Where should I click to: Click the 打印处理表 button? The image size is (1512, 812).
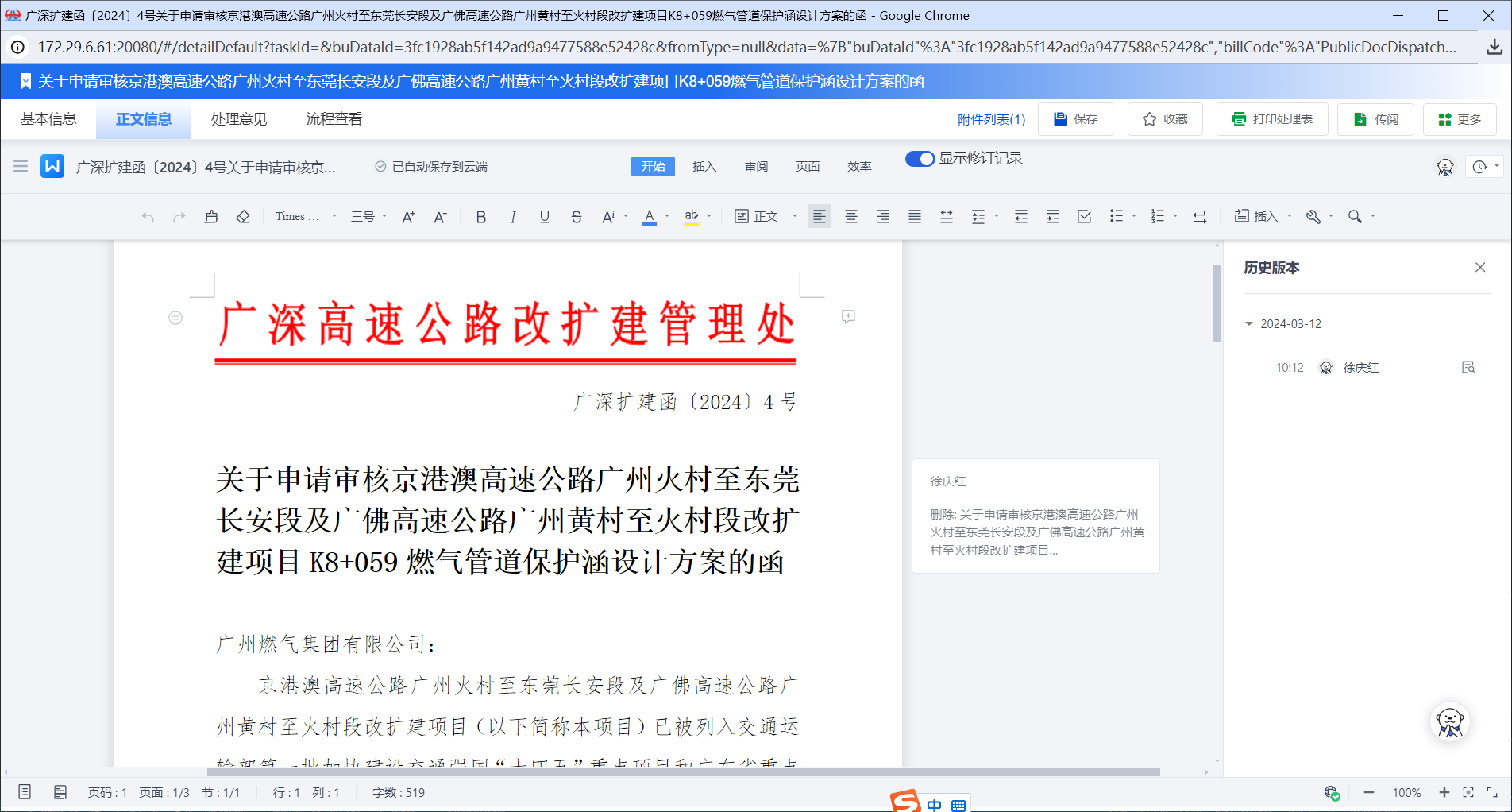point(1272,119)
